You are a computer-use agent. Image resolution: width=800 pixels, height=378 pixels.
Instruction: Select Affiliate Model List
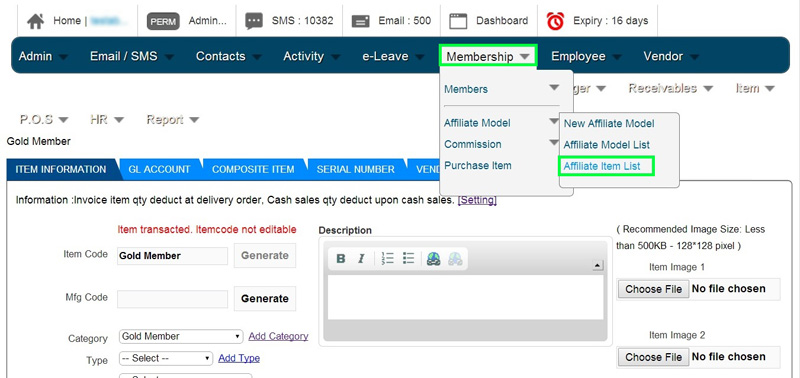click(x=607, y=145)
